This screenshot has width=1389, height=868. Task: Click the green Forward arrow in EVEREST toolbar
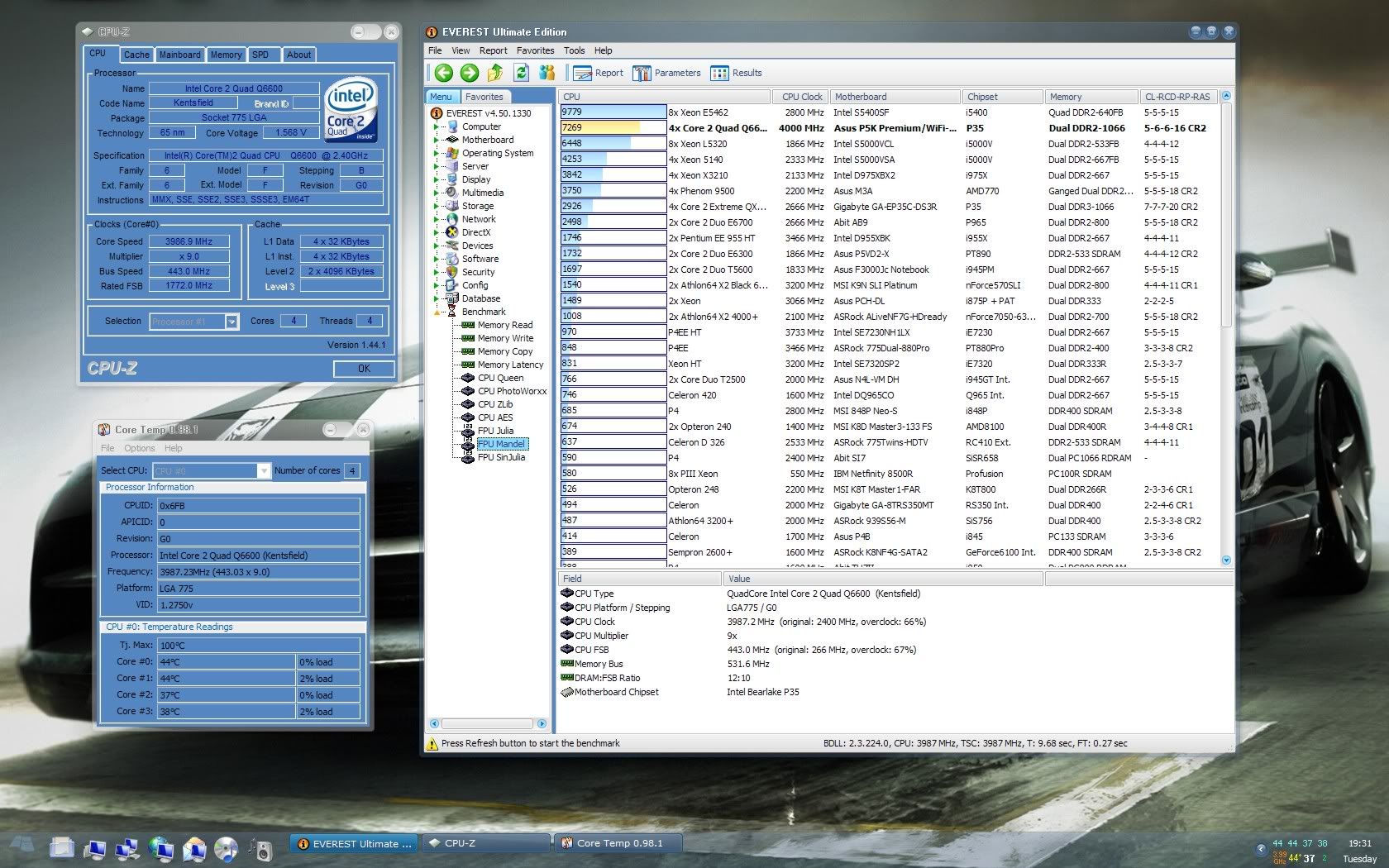(x=470, y=73)
